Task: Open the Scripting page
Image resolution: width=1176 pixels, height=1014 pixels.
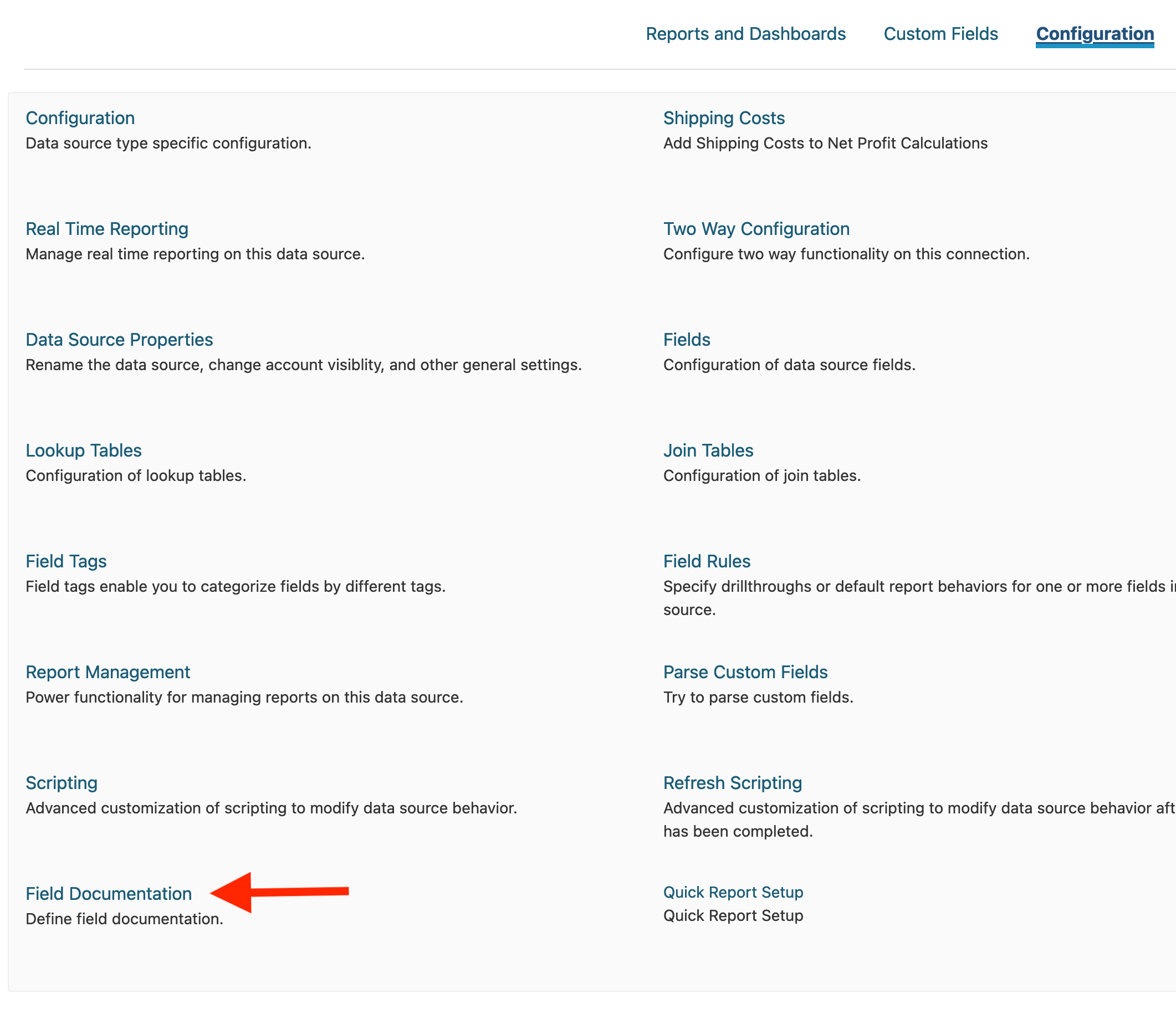Action: (x=62, y=783)
